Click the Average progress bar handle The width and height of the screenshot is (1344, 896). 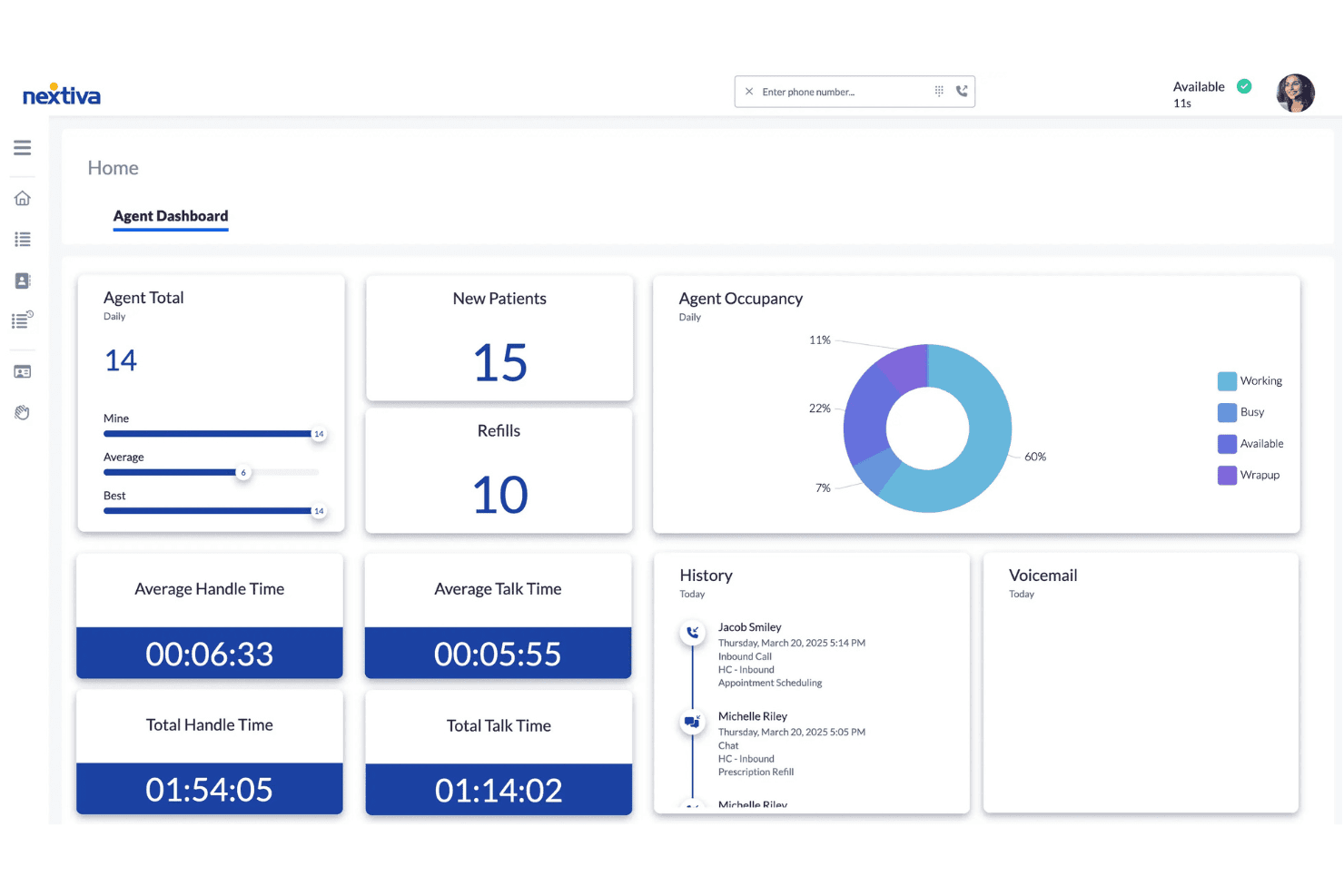pyautogui.click(x=243, y=473)
